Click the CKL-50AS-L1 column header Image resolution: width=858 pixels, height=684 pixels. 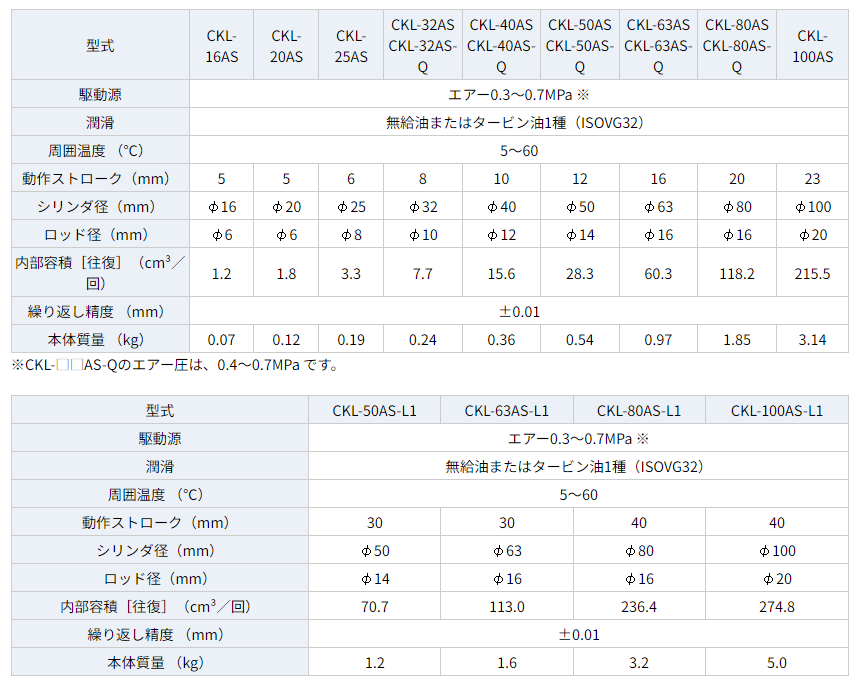[x=374, y=410]
